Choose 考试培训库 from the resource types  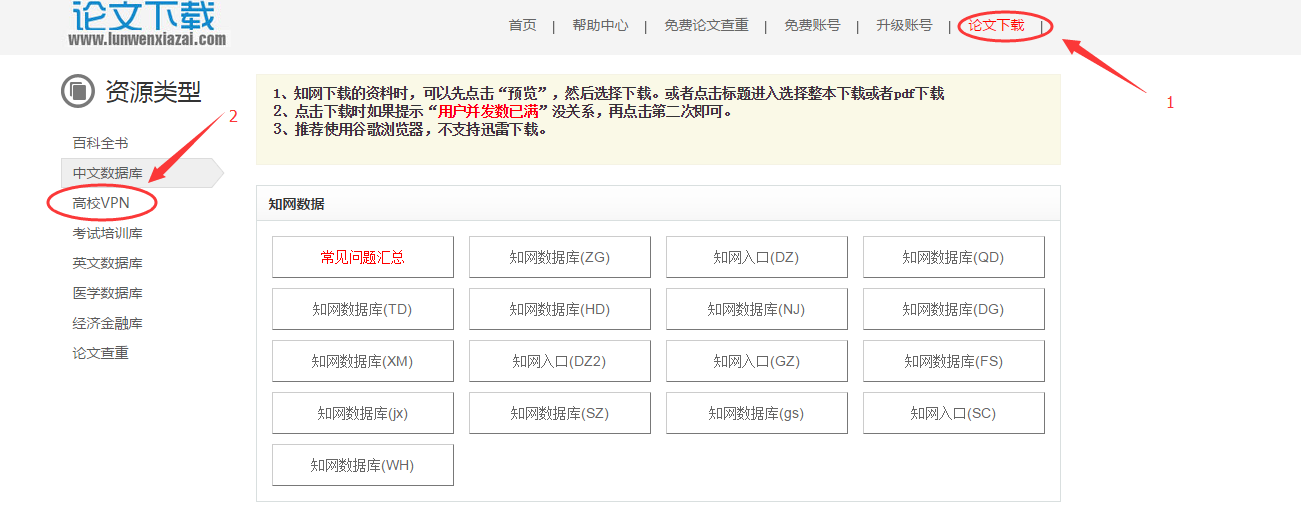coord(107,233)
